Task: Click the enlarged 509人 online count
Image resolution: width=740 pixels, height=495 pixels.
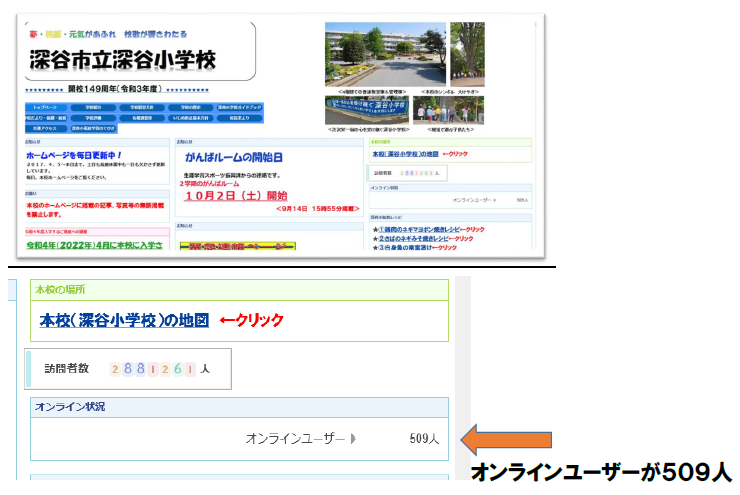Action: click(424, 439)
